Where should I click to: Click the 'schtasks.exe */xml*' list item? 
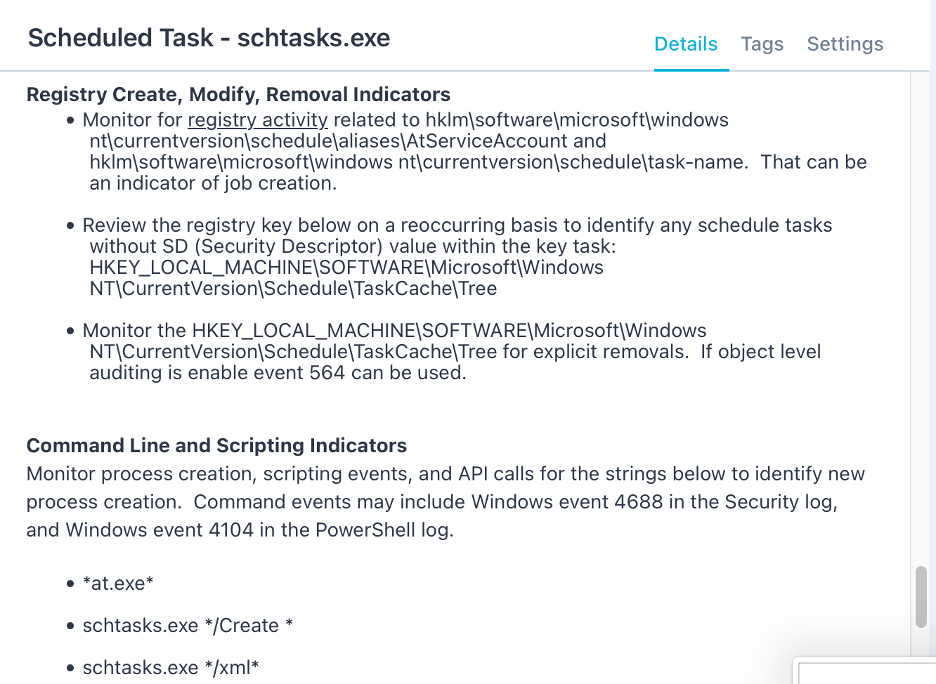[x=171, y=667]
